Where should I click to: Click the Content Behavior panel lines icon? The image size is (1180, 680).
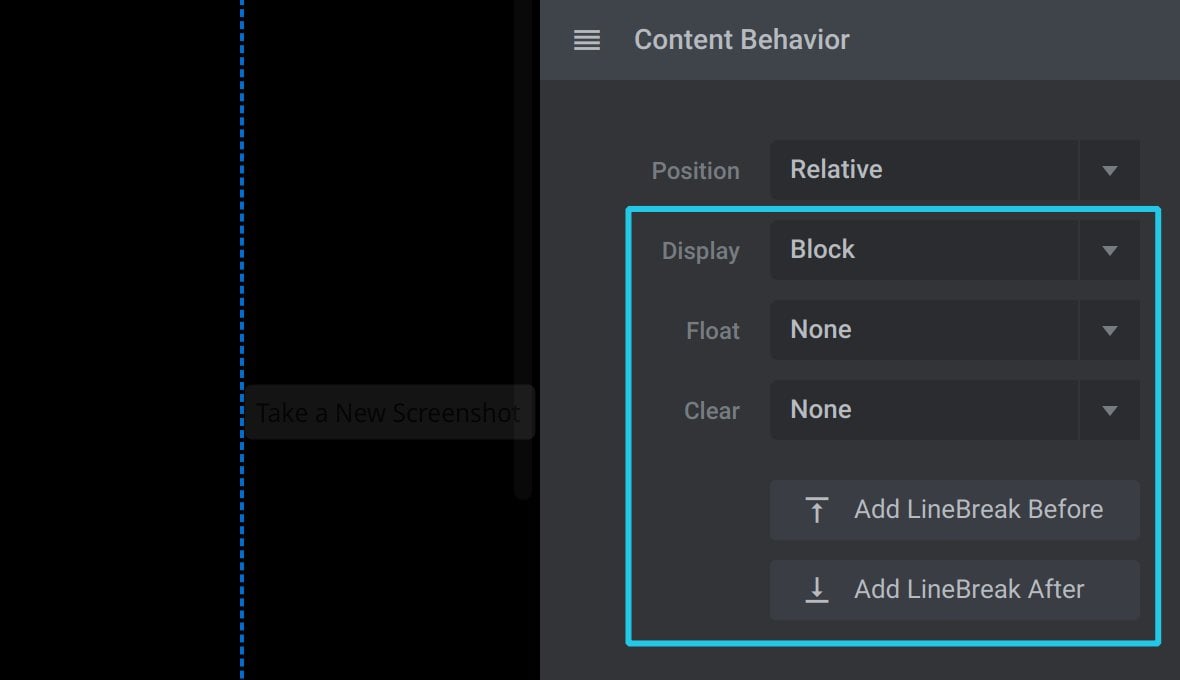coord(586,40)
